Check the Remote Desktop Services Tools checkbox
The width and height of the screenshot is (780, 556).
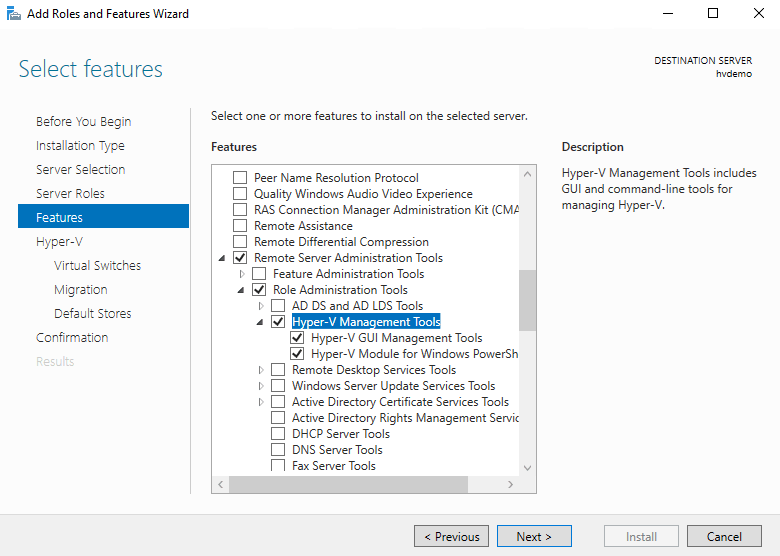pos(278,370)
